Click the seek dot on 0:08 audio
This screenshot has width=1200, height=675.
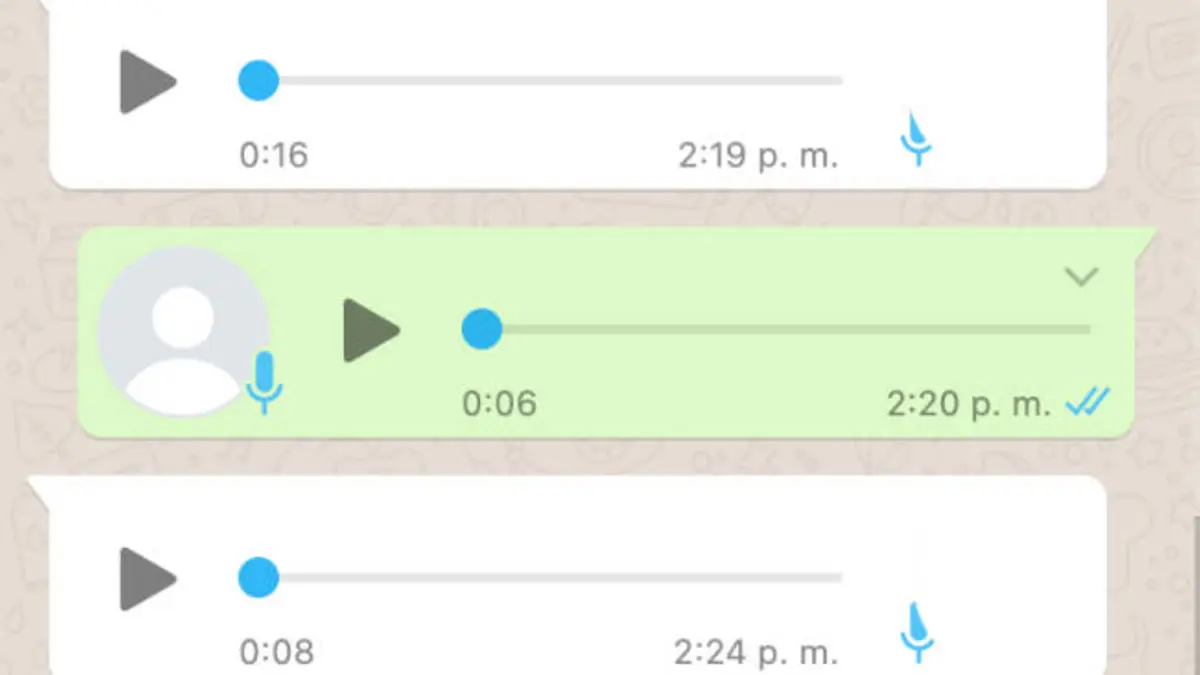point(258,578)
